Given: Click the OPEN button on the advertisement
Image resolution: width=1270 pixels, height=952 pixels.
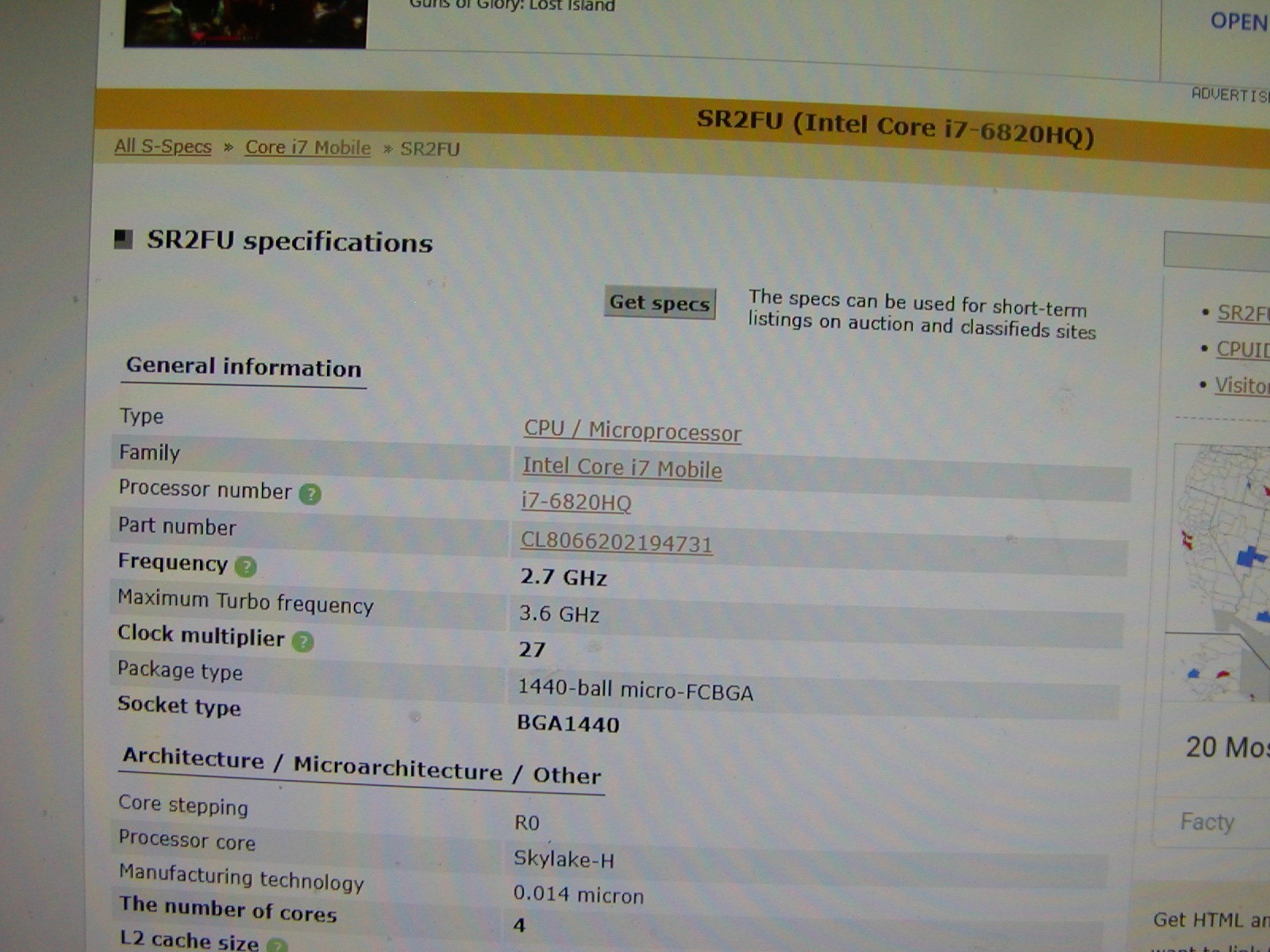Looking at the screenshot, I should coord(1239,21).
